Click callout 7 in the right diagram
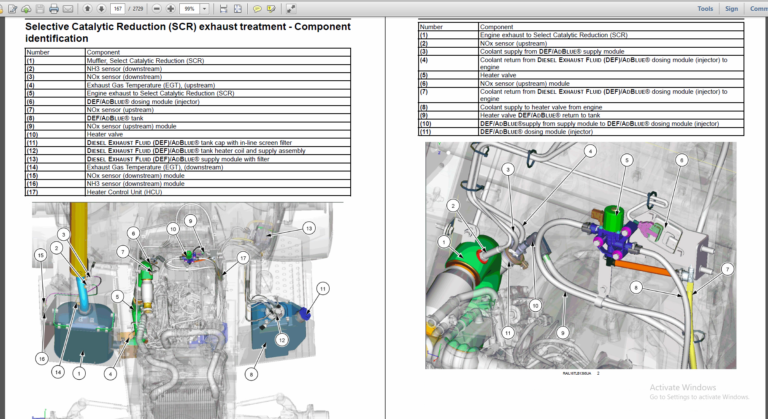The height and width of the screenshot is (419, 768). (x=727, y=269)
